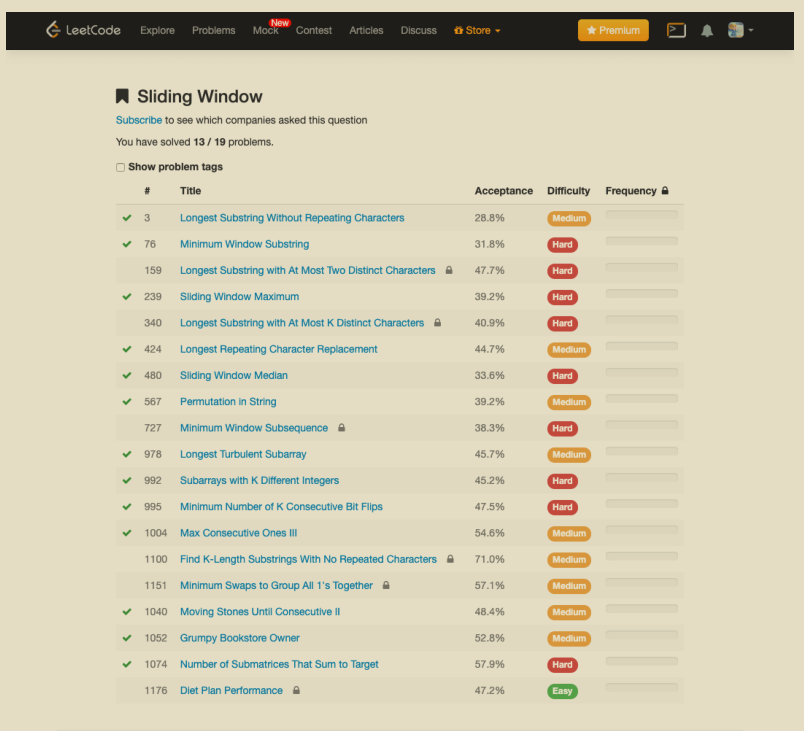The image size is (804, 731).
Task: Open Minimum Window Subsequence problem
Action: [254, 428]
